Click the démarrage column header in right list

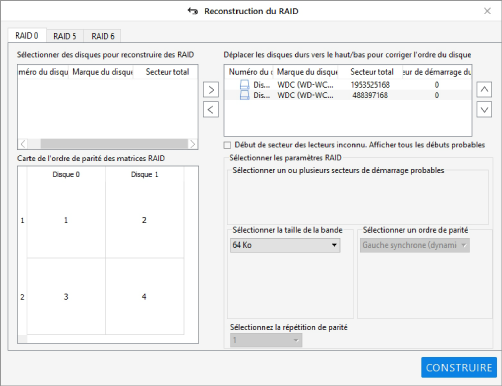(437, 72)
